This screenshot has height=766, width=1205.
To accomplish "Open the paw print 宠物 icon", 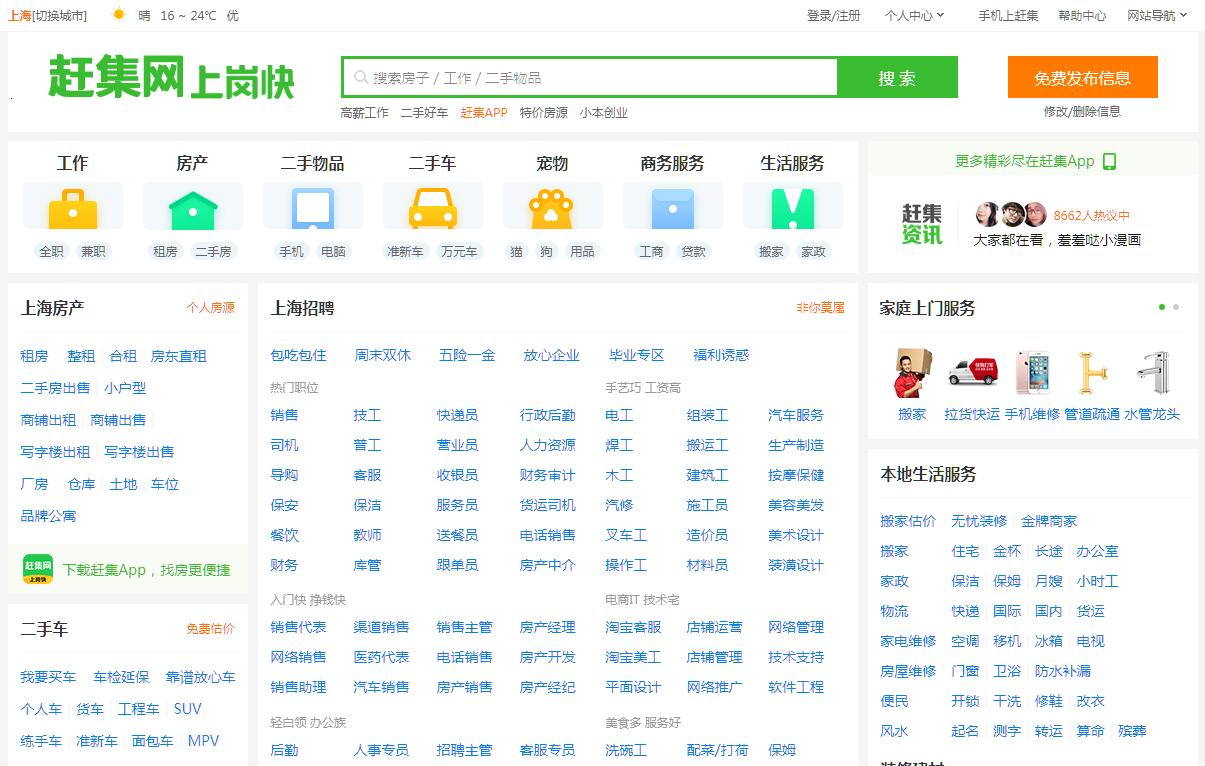I will click(x=552, y=208).
